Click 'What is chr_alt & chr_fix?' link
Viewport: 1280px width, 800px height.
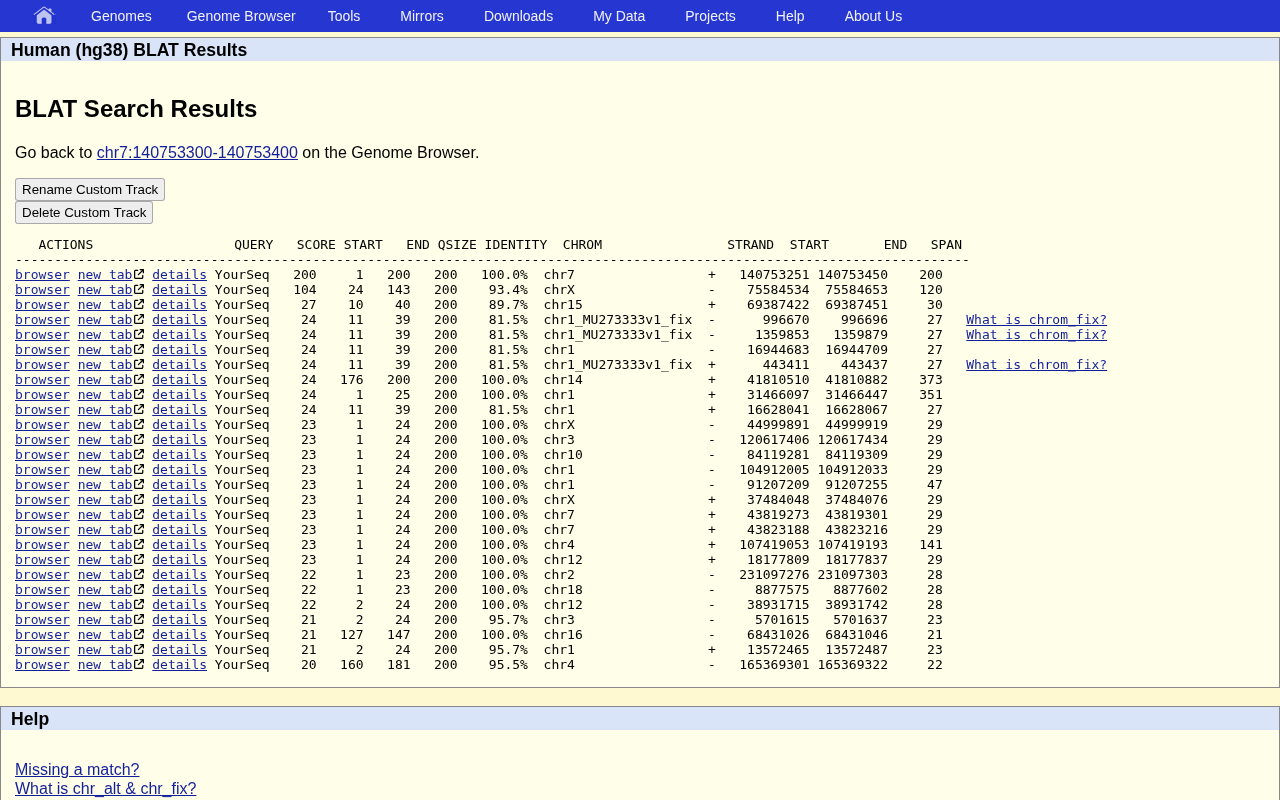point(105,789)
